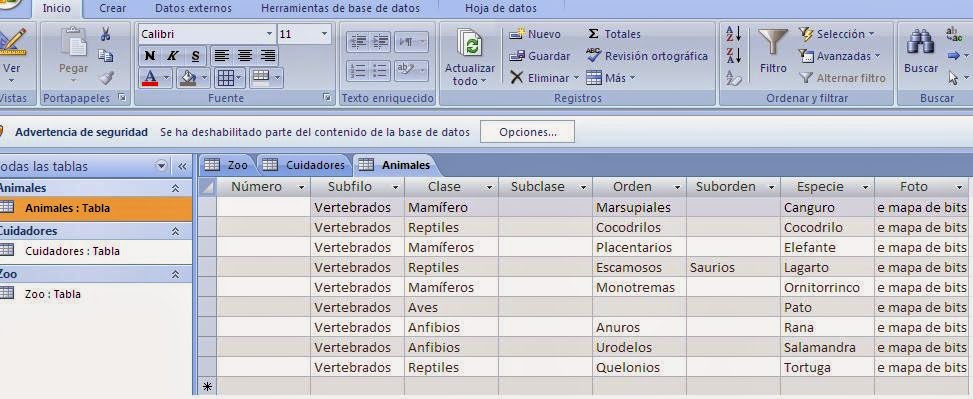Click the Cut scissors icon
This screenshot has width=973, height=399.
pyautogui.click(x=105, y=34)
